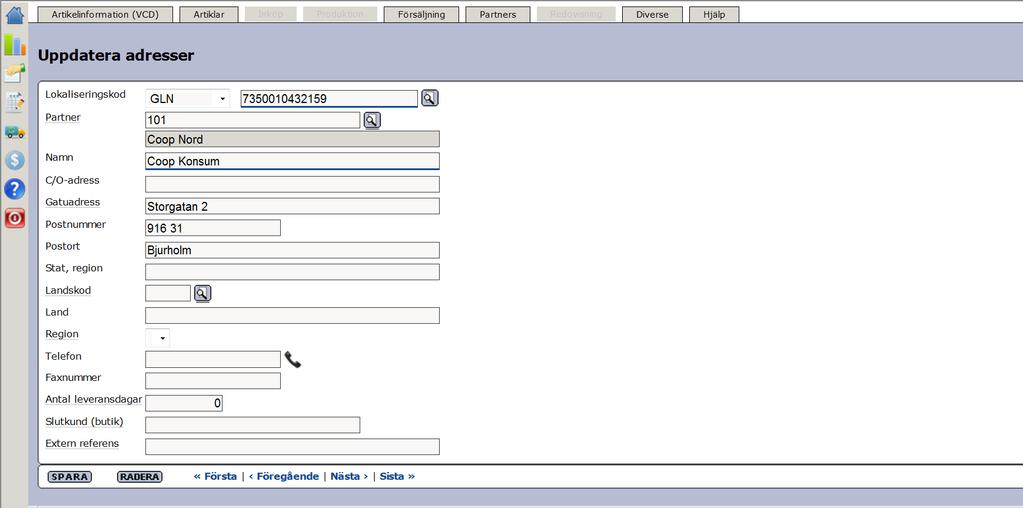Open the Artiklar menu
This screenshot has width=1023, height=508.
208,14
